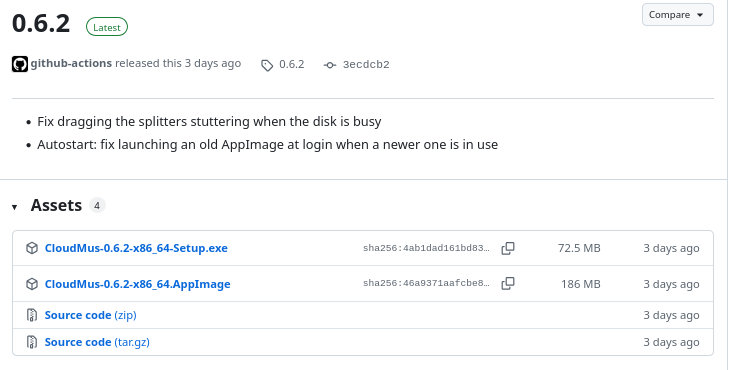Download Source code (zip)

coord(90,315)
